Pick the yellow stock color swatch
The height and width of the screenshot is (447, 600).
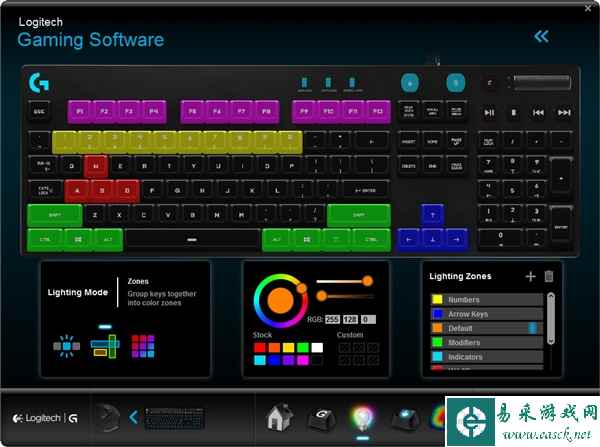pos(289,347)
